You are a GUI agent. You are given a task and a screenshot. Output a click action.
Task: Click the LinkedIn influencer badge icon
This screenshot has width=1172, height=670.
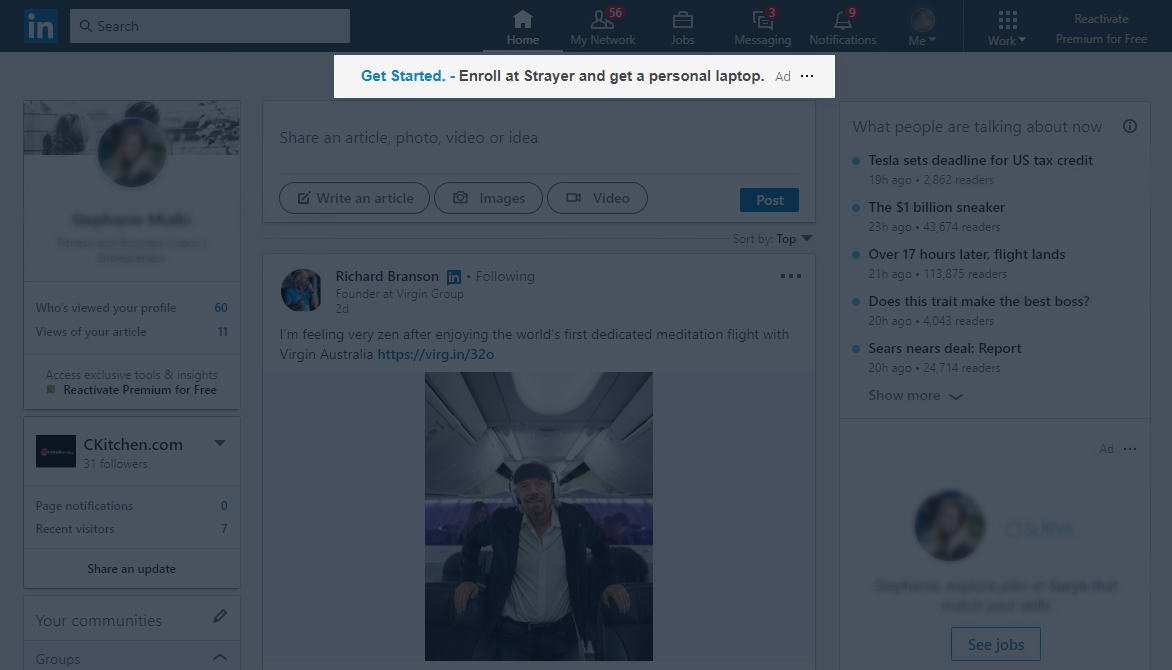pyautogui.click(x=454, y=277)
